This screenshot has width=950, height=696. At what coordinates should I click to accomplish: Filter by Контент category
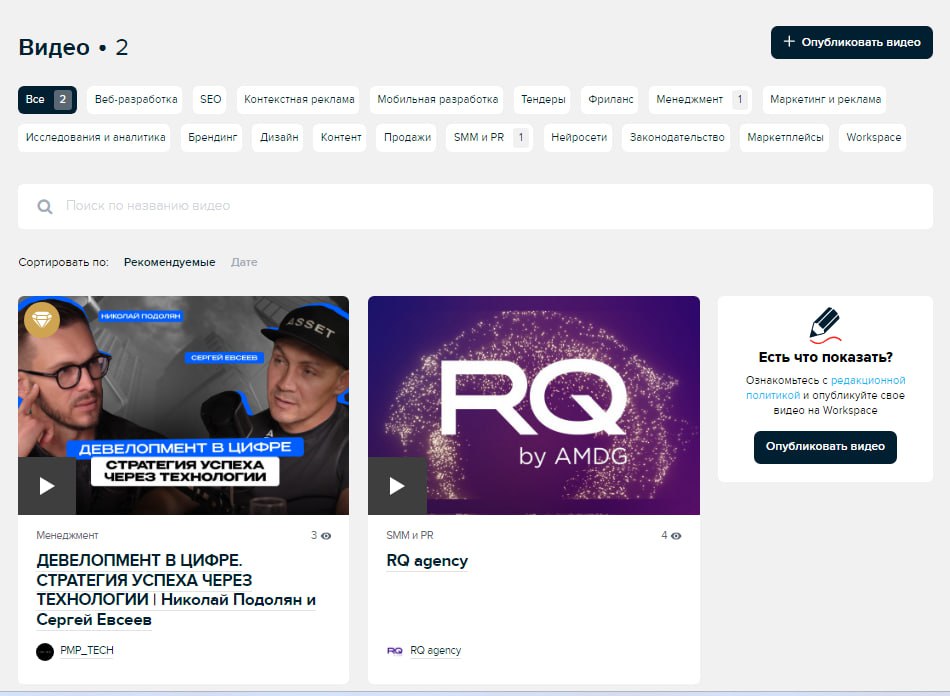click(x=340, y=138)
